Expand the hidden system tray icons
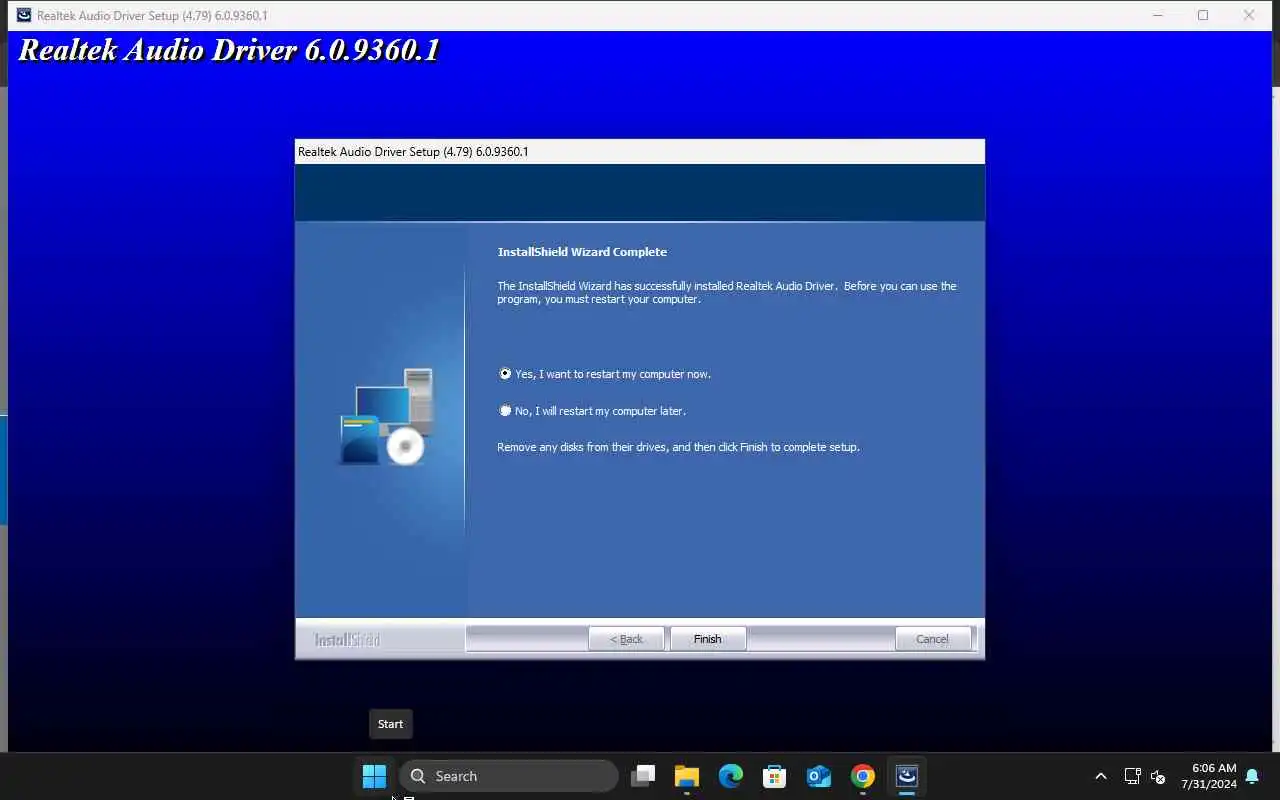 click(1101, 776)
